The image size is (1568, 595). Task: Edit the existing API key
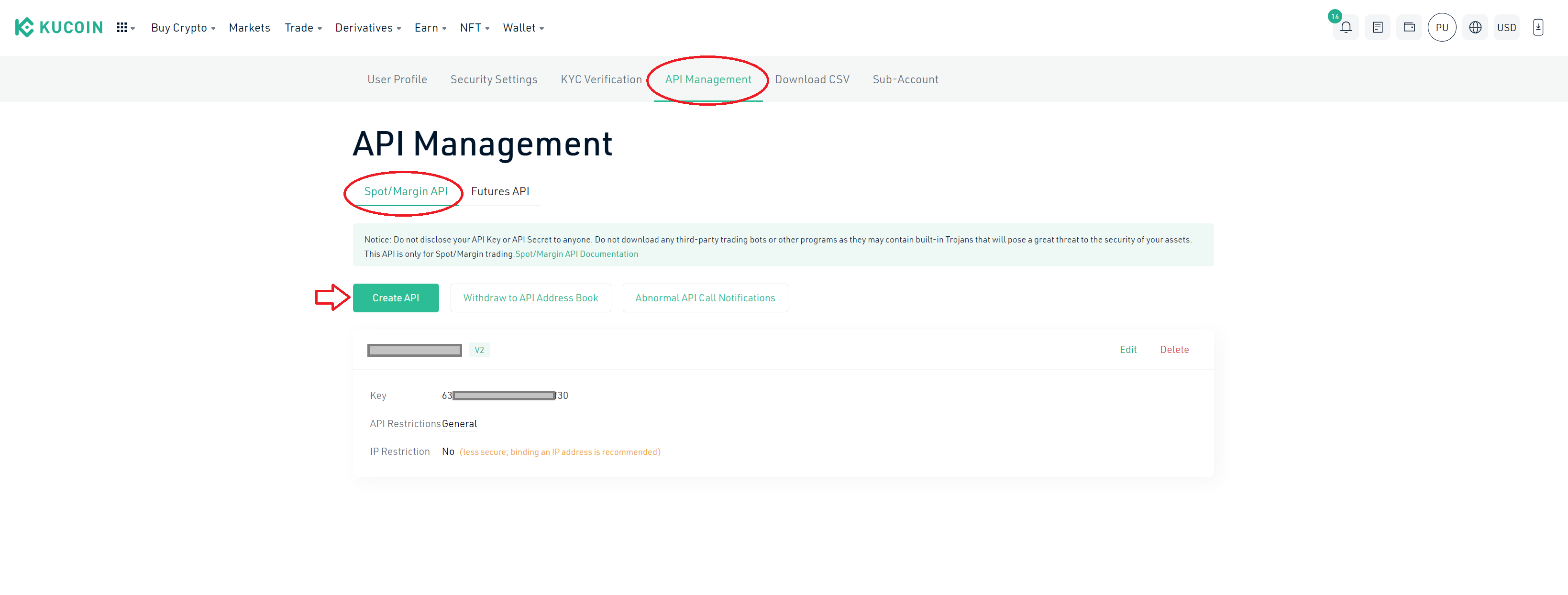[x=1128, y=349]
